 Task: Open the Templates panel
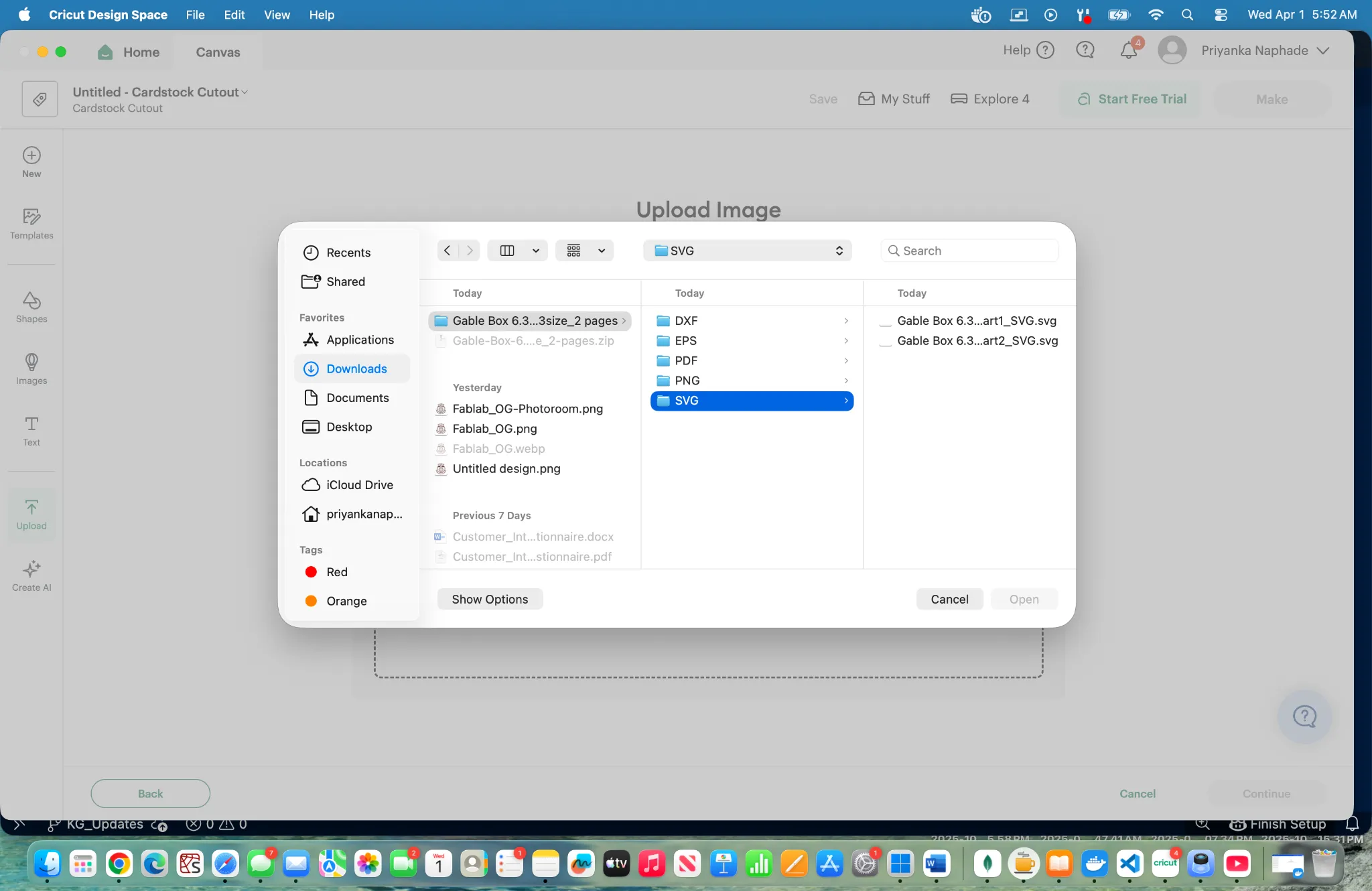tap(31, 224)
